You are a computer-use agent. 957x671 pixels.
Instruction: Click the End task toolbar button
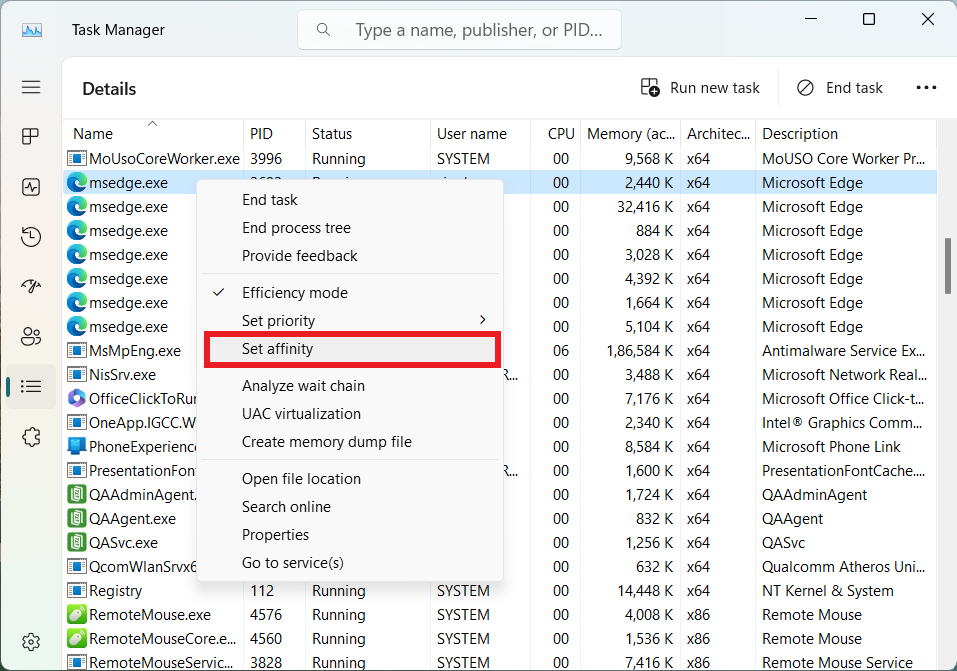coord(839,87)
